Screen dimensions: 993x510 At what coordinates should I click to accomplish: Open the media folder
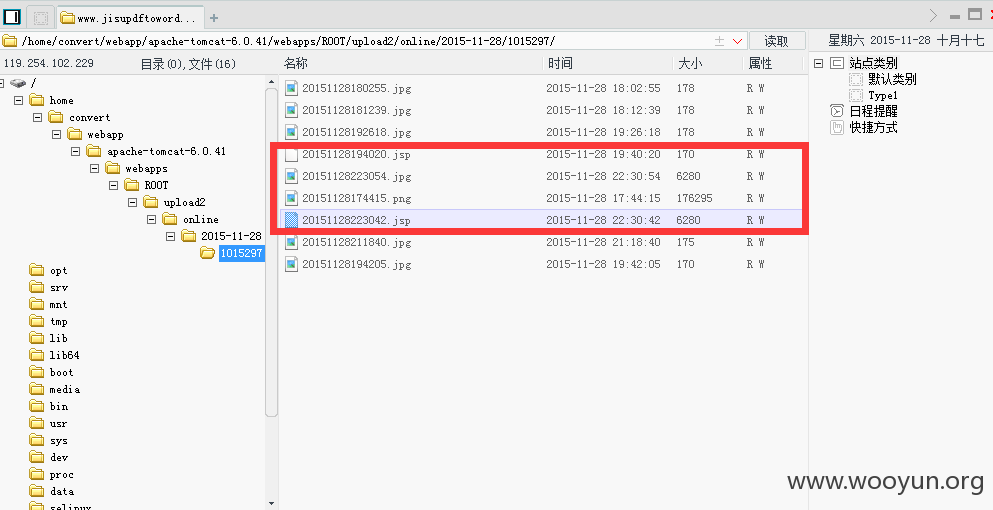pos(65,390)
